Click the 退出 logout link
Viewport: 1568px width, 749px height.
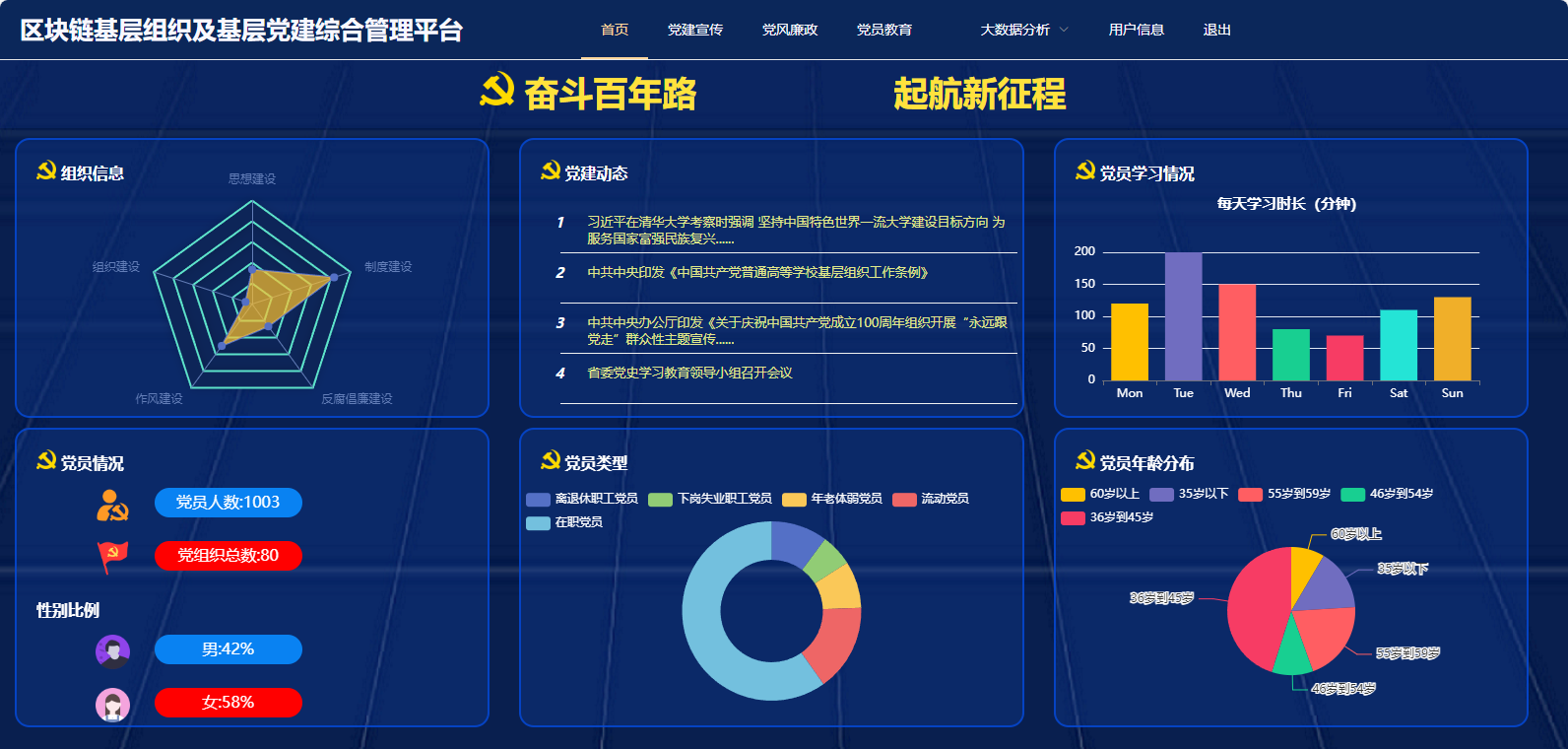pos(1217,30)
